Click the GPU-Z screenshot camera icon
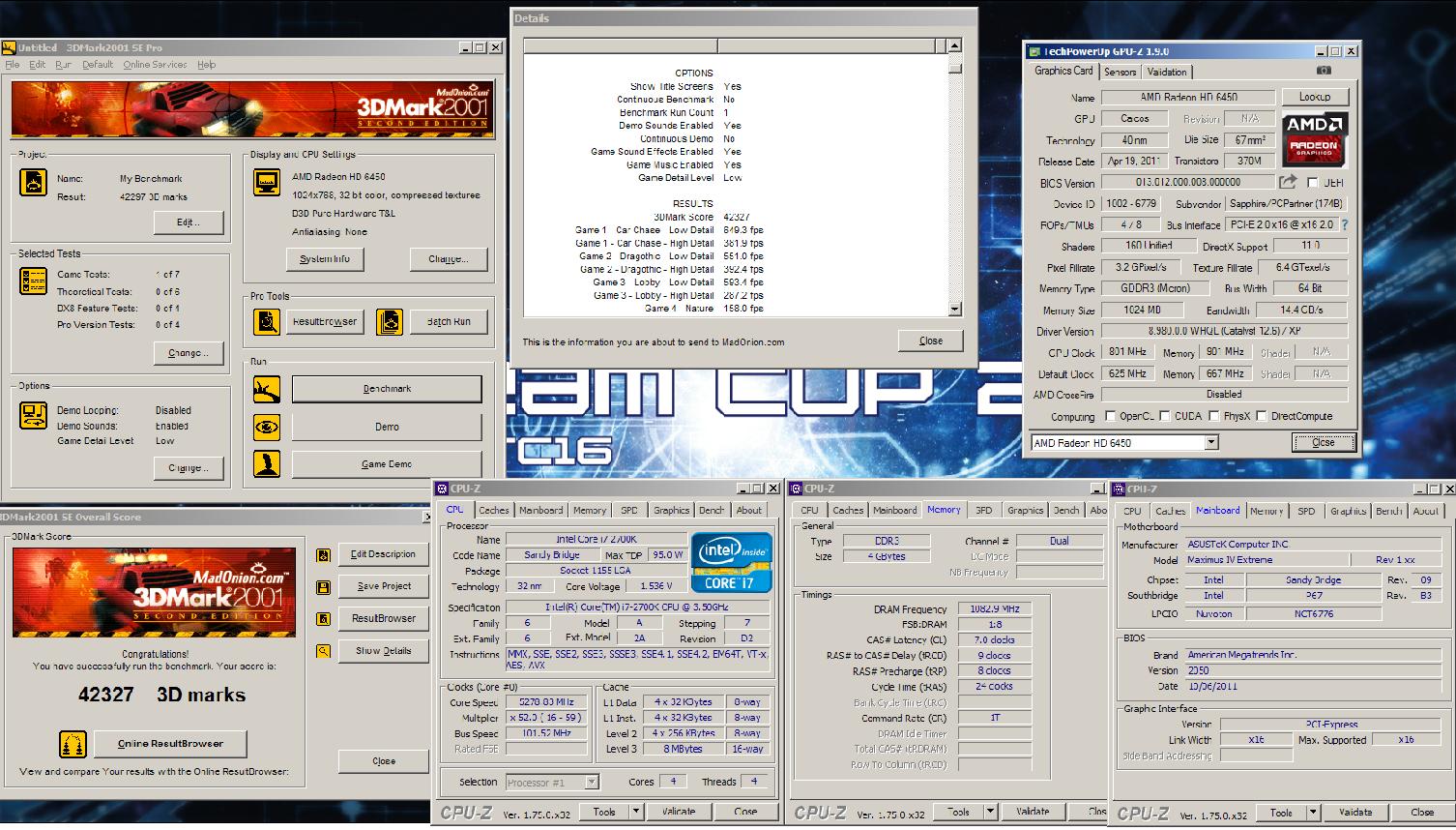 tap(1324, 71)
